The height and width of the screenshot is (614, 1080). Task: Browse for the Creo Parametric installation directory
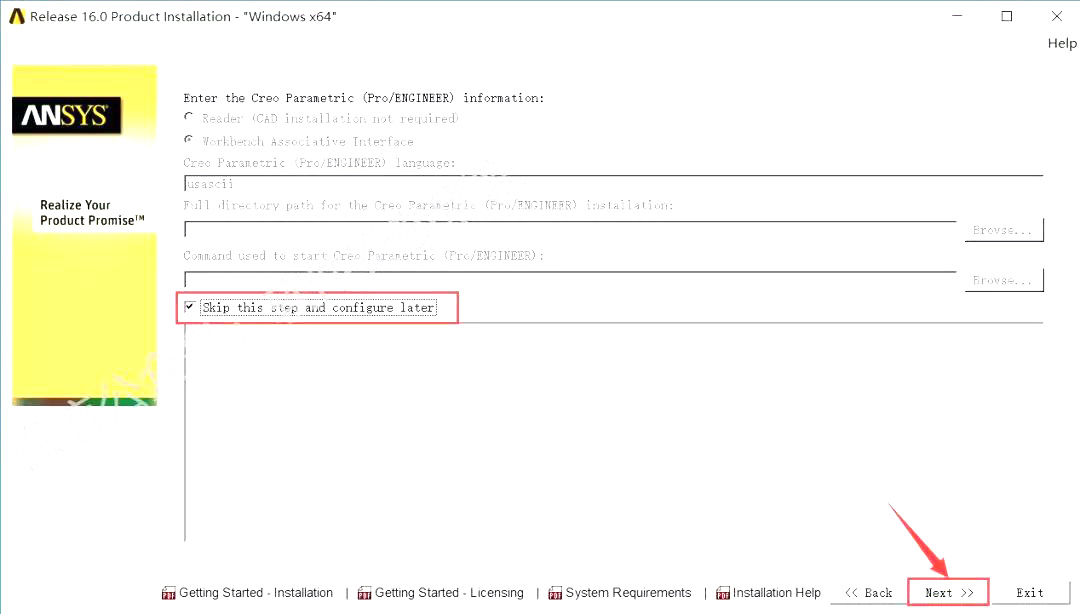pos(1003,230)
